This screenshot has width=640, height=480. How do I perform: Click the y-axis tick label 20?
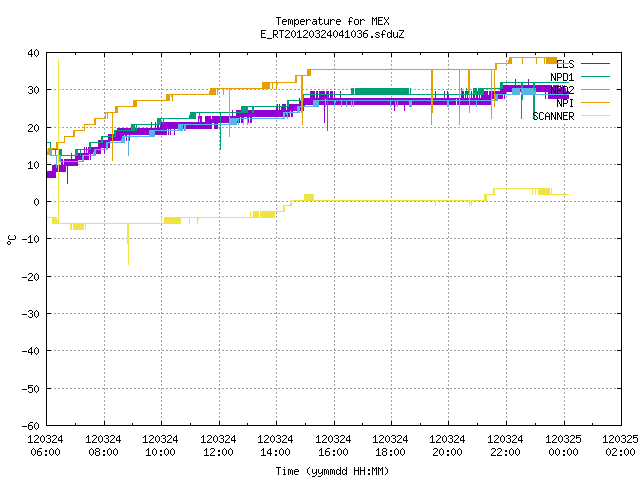pos(33,128)
